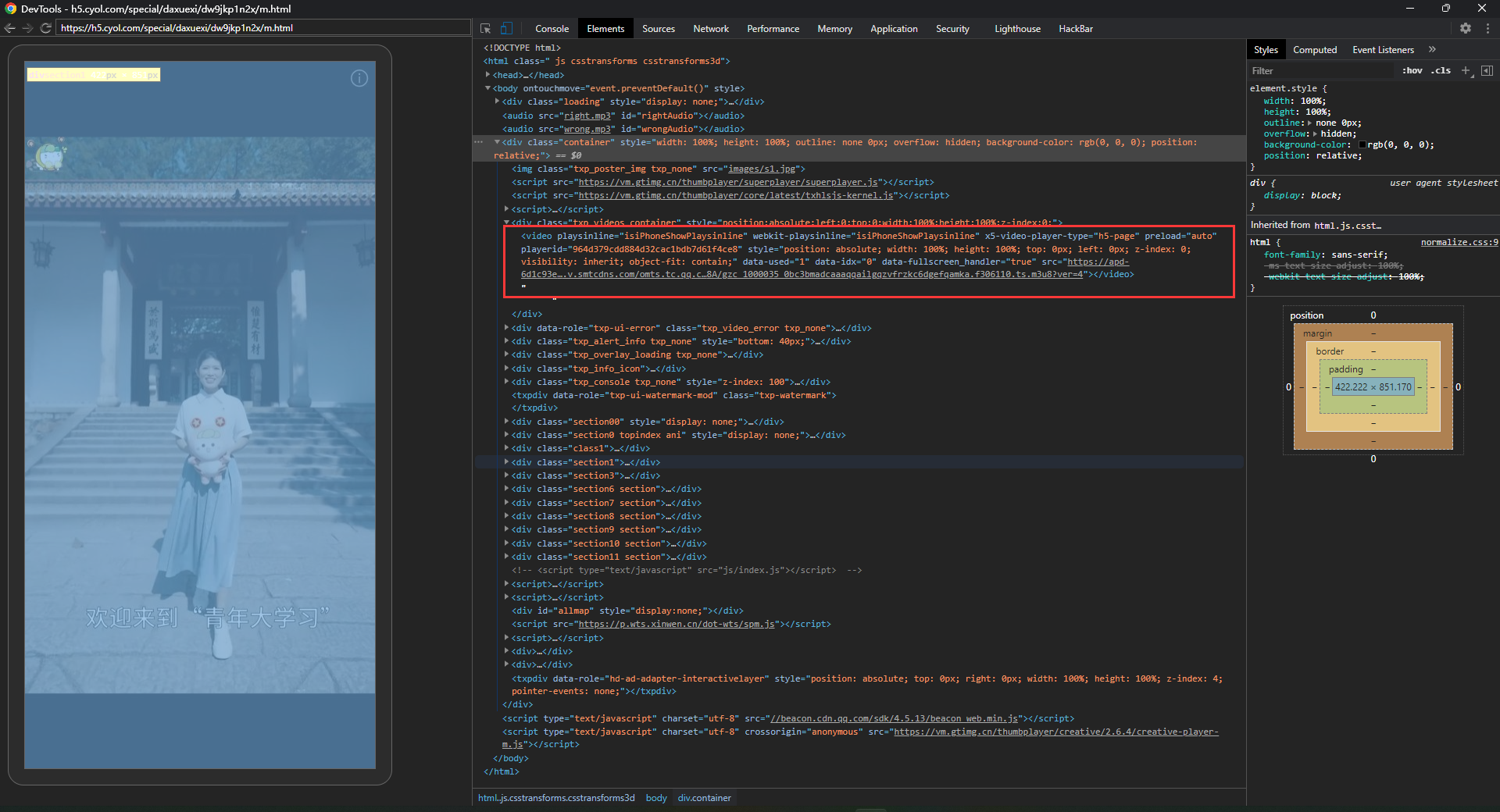Click the background-color black swatch
This screenshot has width=1500, height=812.
pyautogui.click(x=1362, y=145)
